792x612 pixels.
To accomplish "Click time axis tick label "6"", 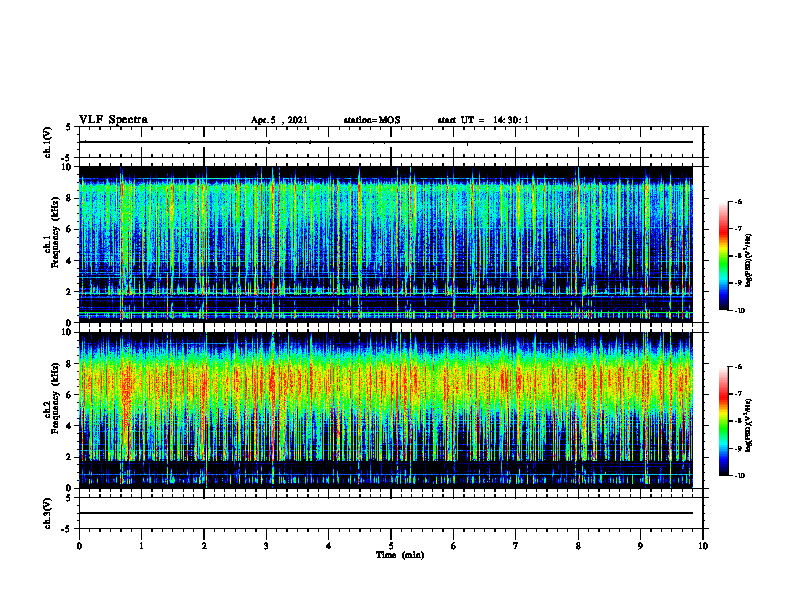I will pyautogui.click(x=454, y=546).
